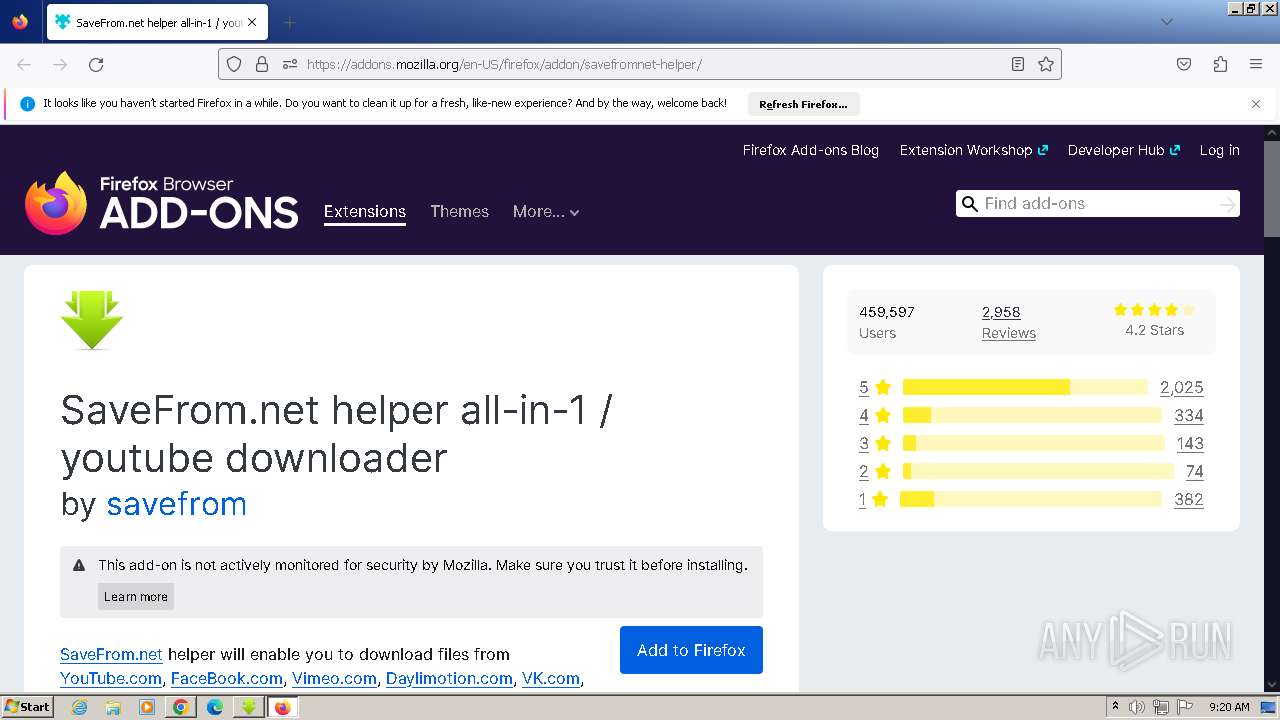Open site permissions icon in address bar
This screenshot has width=1280, height=720.
coord(290,64)
